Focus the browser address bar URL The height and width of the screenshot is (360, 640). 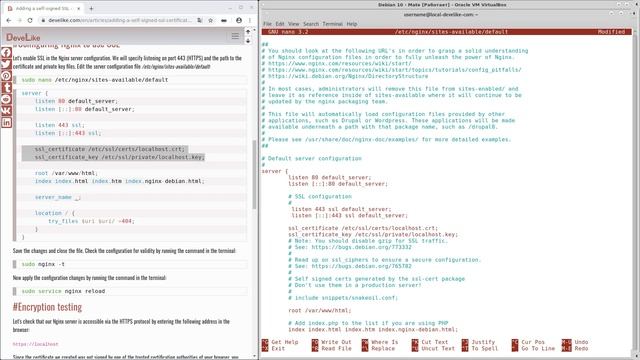coord(120,20)
